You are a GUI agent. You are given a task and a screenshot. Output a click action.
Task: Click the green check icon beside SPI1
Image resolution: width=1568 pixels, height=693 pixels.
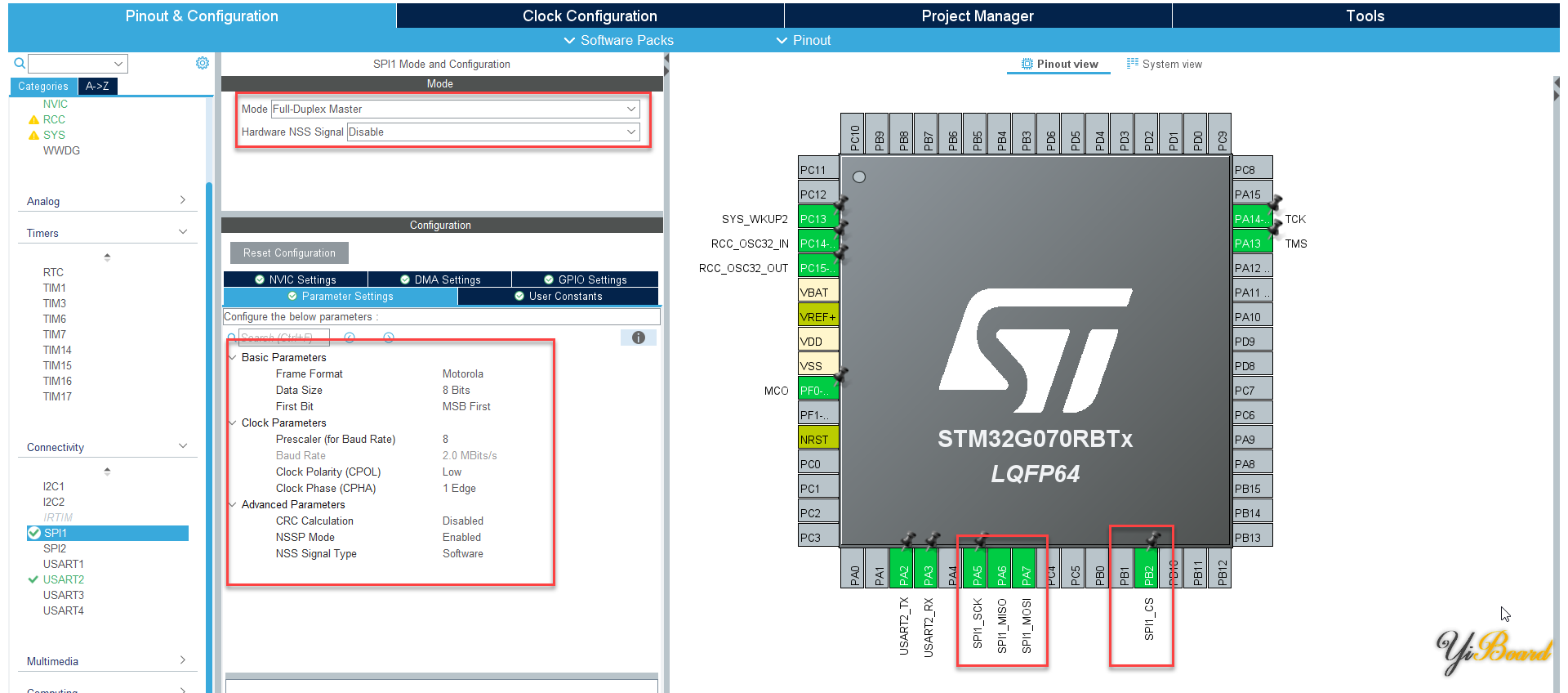pos(34,533)
